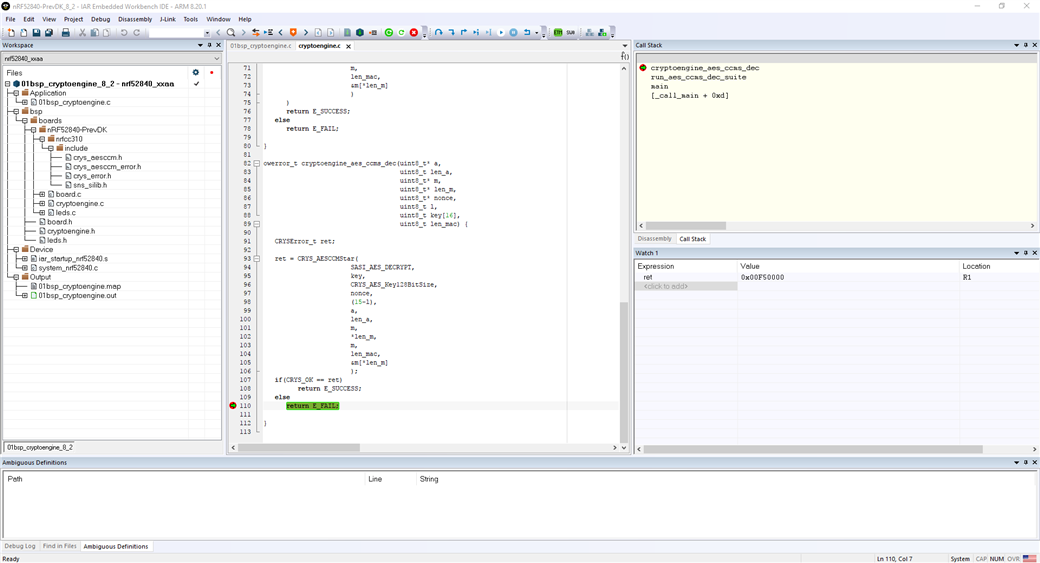Click the editor horizontal scrollbar thumb
This screenshot has width=1040, height=563.
[x=298, y=448]
